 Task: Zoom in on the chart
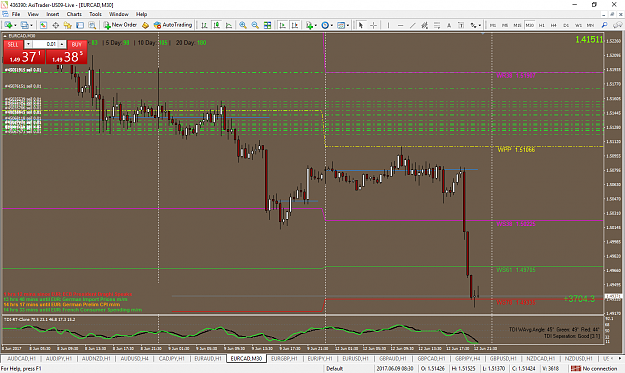tap(243, 25)
